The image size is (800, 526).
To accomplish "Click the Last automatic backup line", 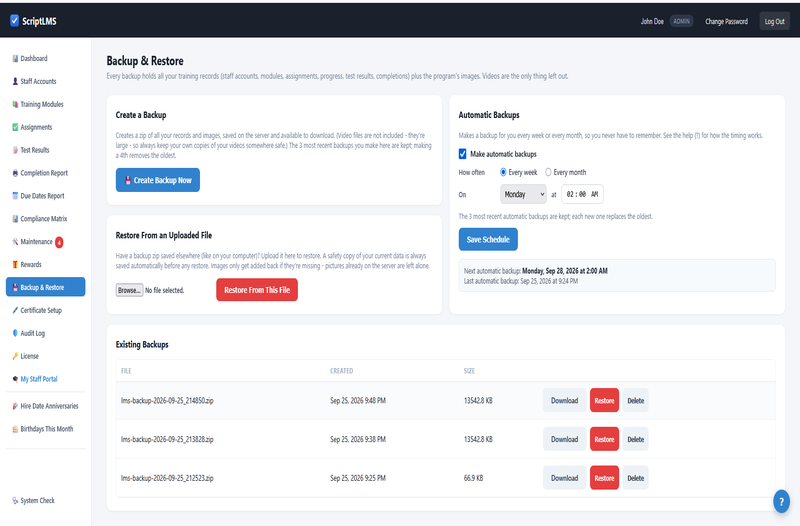I will coord(520,281).
